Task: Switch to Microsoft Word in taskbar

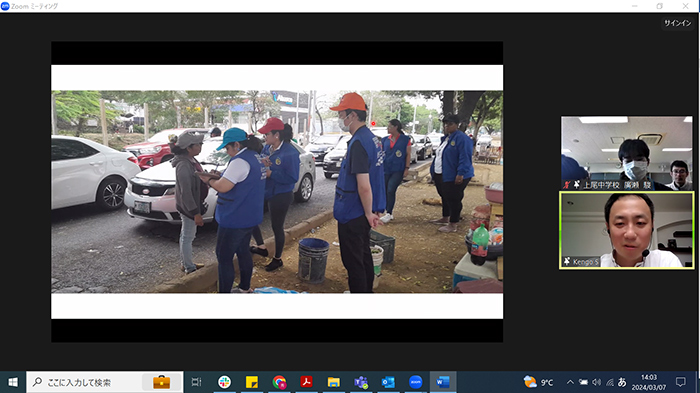Action: [x=443, y=382]
